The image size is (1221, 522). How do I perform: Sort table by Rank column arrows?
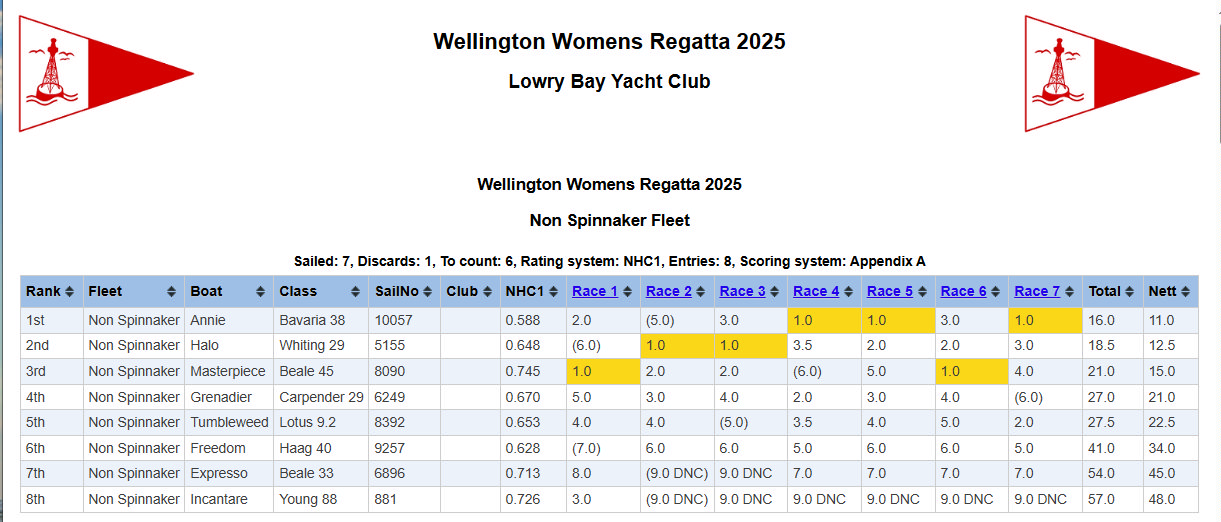pyautogui.click(x=69, y=292)
